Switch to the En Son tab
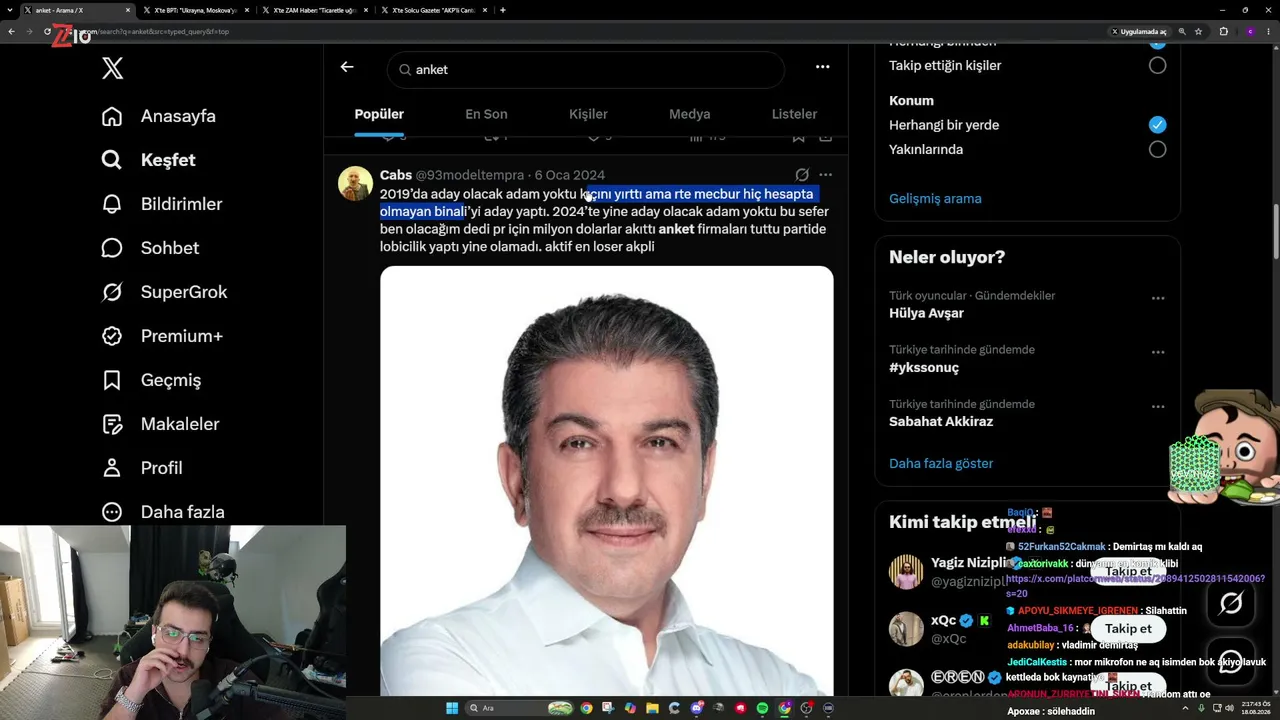This screenshot has width=1280, height=720. point(486,114)
